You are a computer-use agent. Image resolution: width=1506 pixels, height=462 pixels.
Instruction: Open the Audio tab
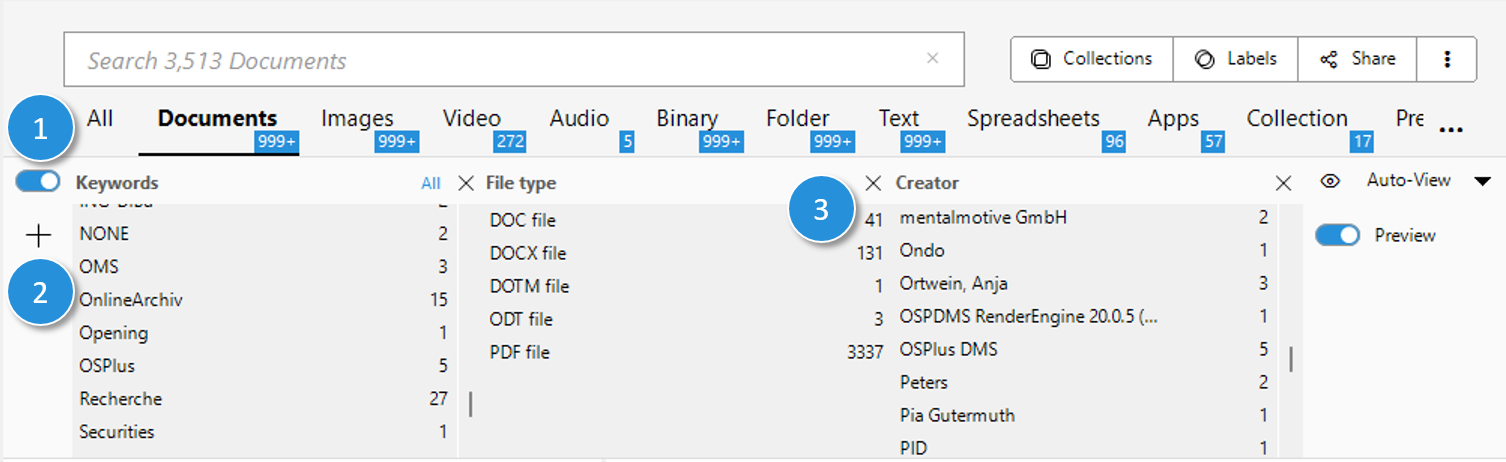(x=579, y=119)
